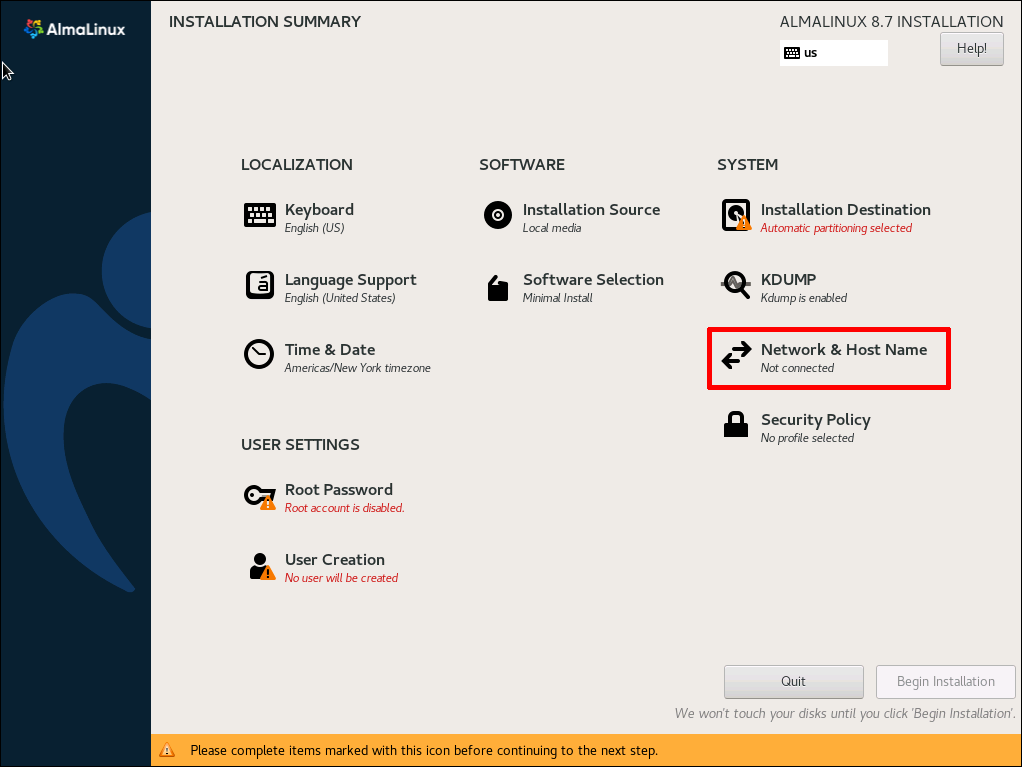This screenshot has height=767, width=1022.
Task: Click 'Not connected' network status text
Action: (797, 368)
